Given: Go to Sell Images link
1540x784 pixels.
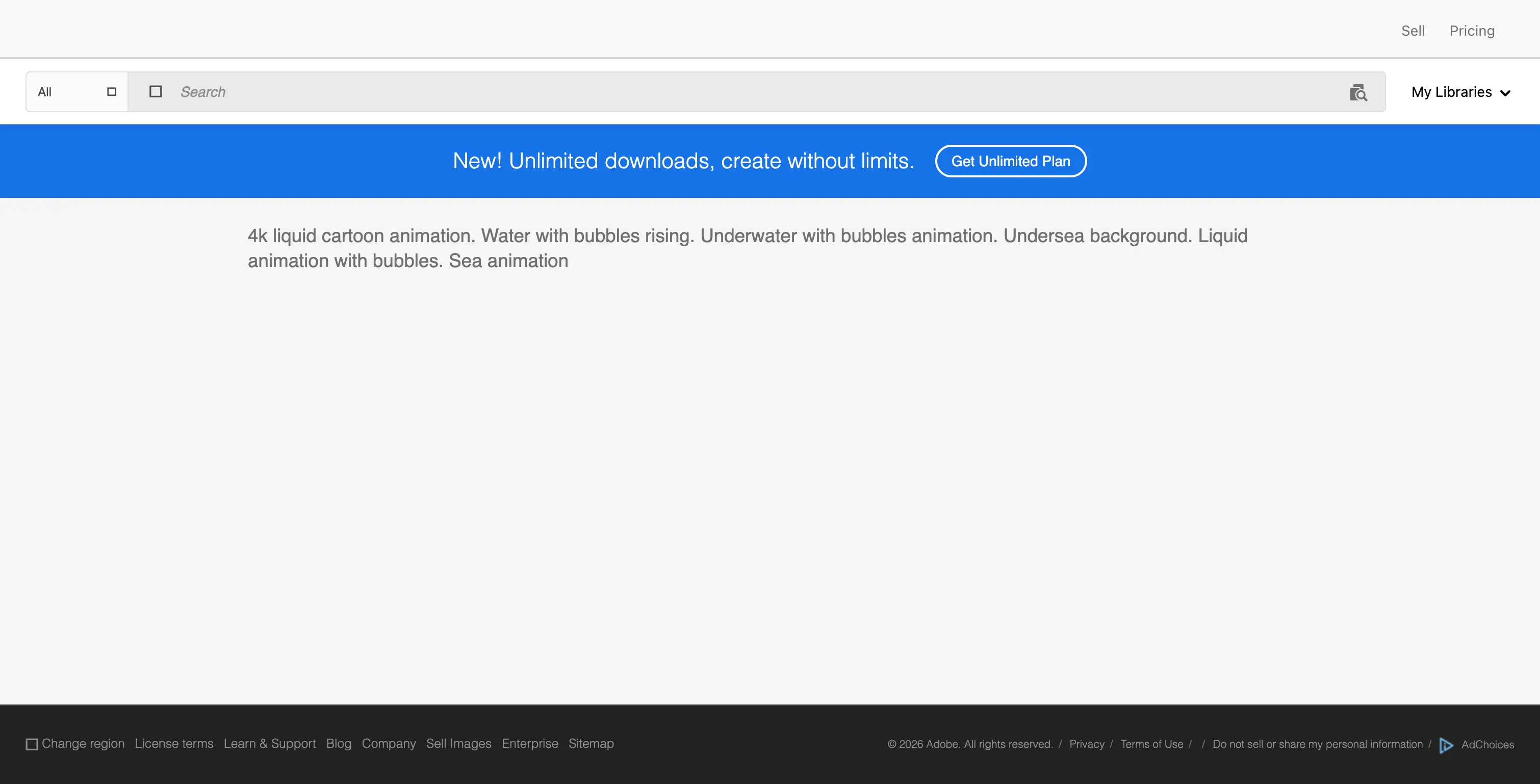Looking at the screenshot, I should [x=458, y=743].
